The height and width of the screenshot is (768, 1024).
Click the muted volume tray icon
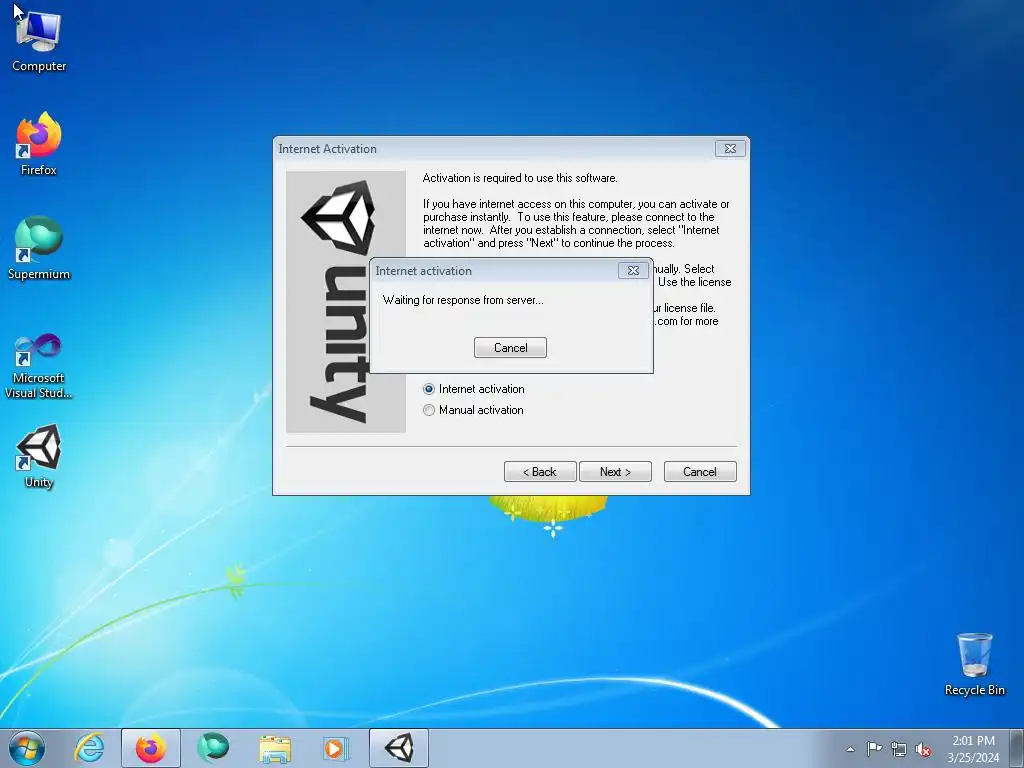coord(923,749)
